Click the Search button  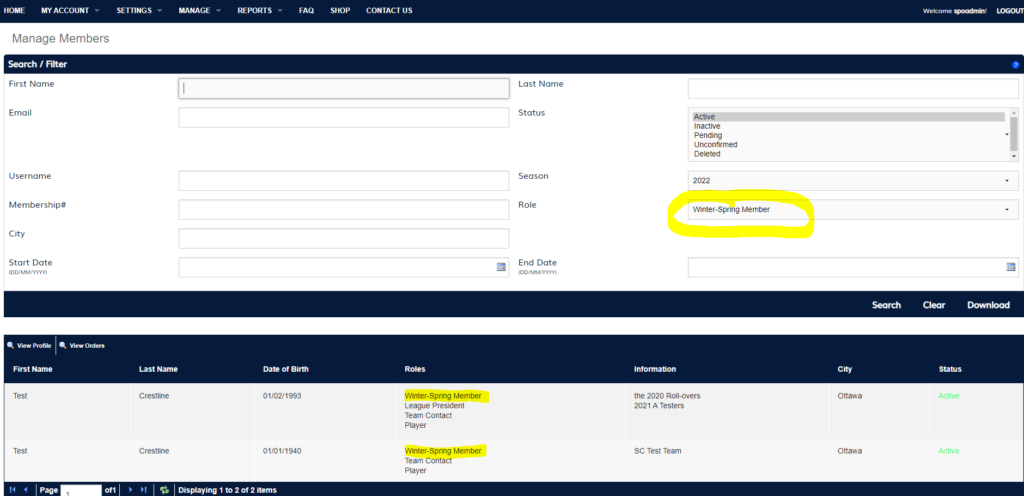pos(886,305)
